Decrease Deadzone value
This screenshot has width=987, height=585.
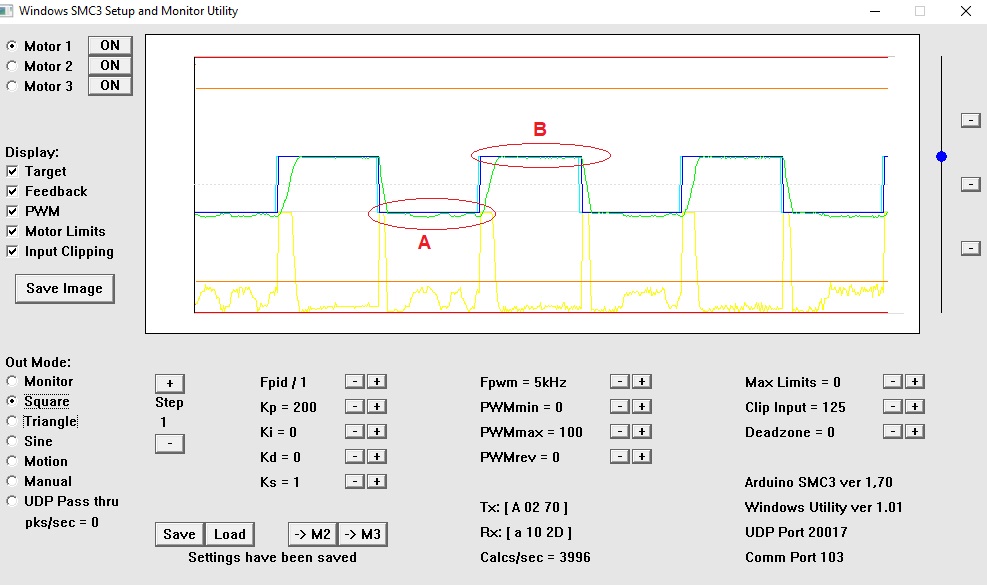[x=892, y=432]
